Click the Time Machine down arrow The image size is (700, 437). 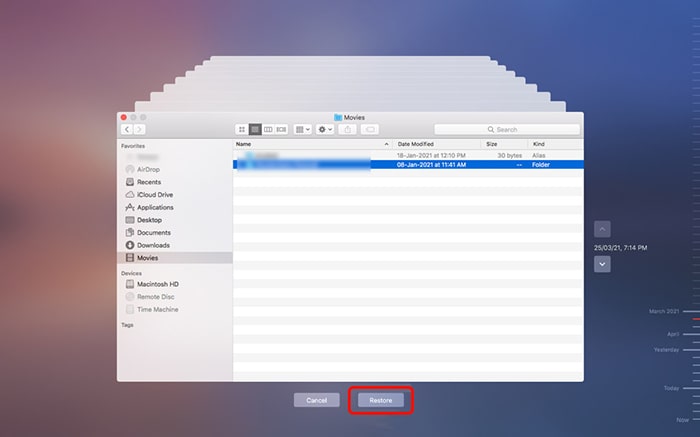point(602,264)
